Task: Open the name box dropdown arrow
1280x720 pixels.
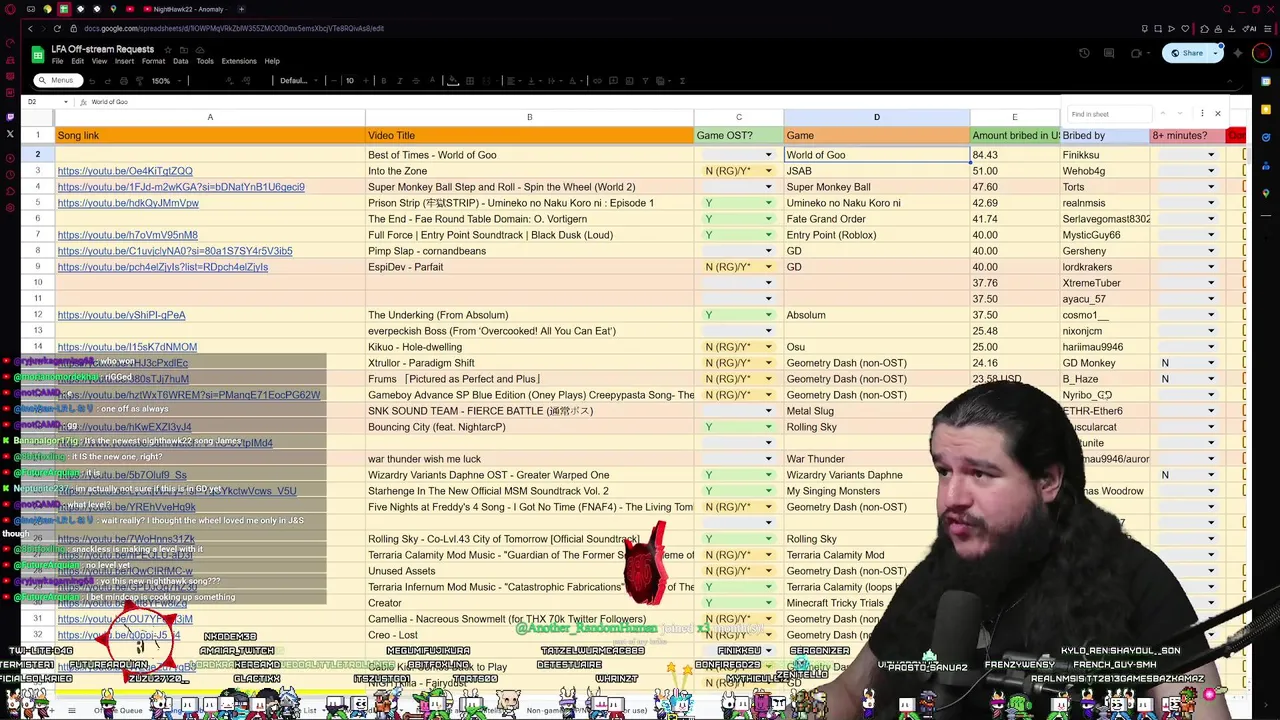Action: (66, 102)
